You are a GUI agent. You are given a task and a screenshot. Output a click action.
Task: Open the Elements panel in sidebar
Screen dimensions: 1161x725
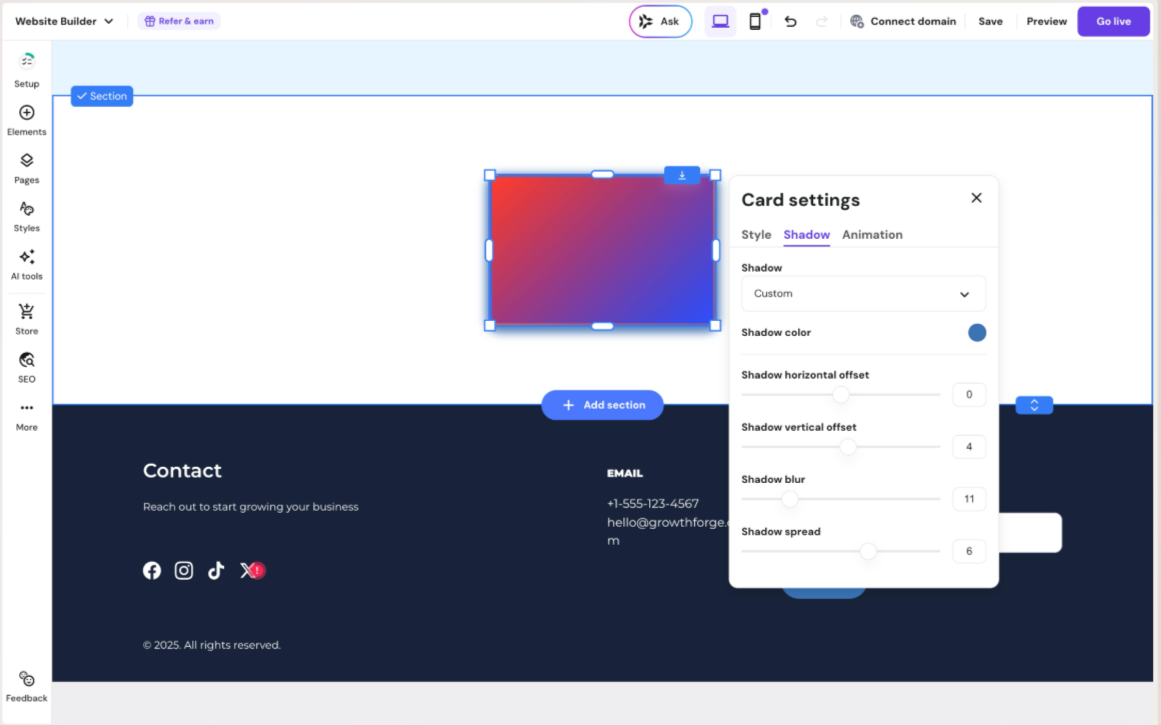(x=27, y=119)
